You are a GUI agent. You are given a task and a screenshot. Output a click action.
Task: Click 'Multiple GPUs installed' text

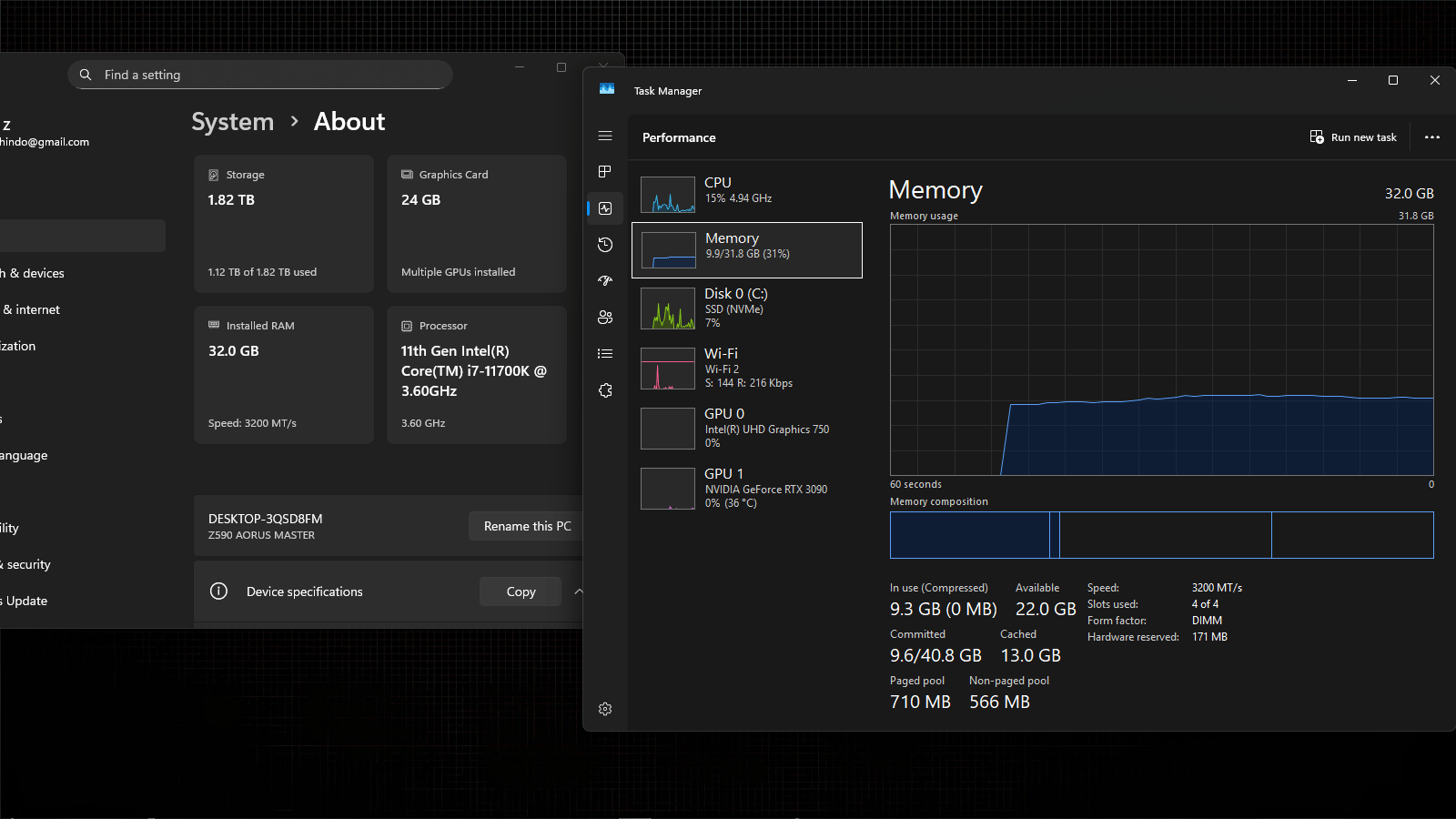458,272
